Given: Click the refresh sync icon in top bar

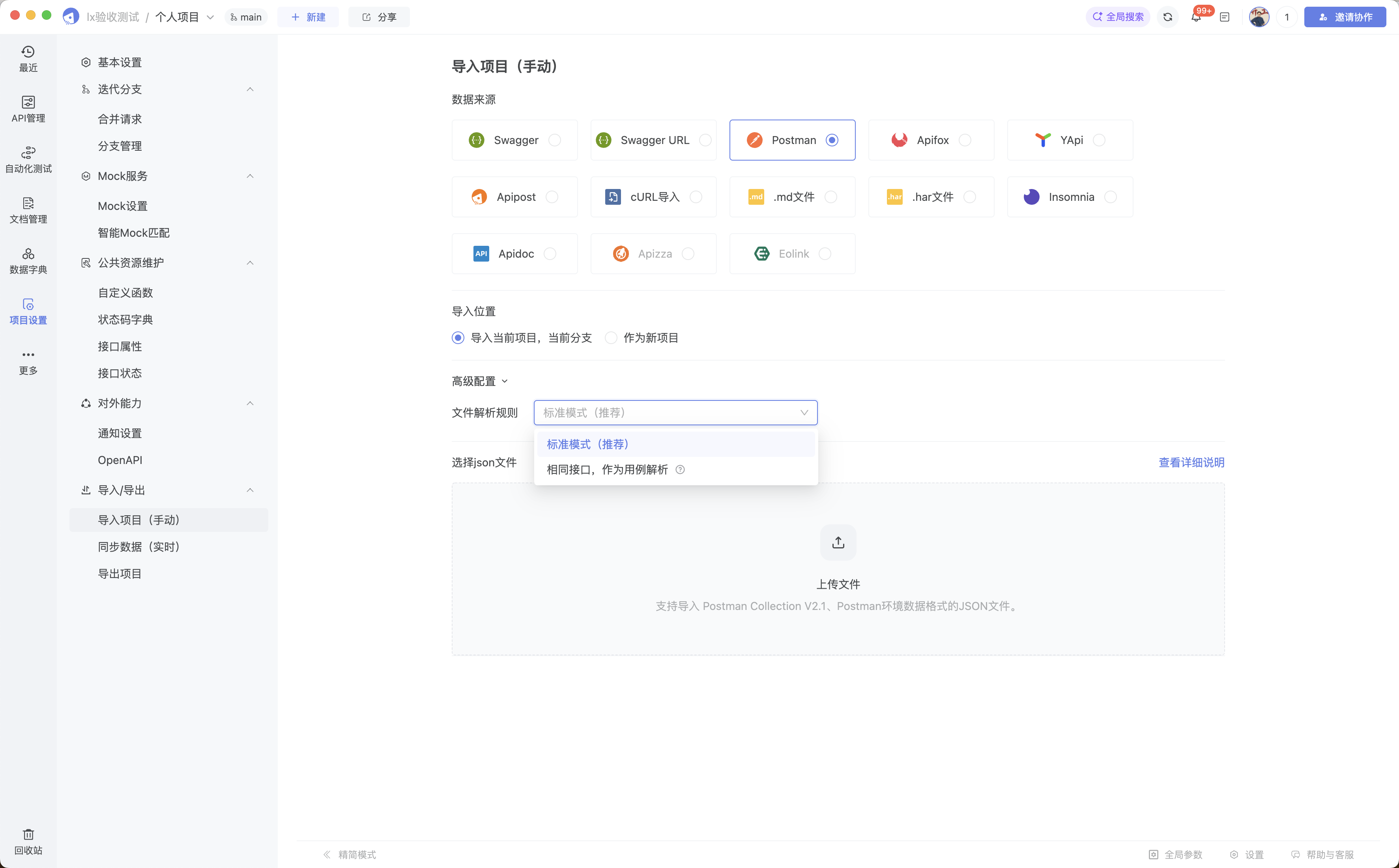Looking at the screenshot, I should pyautogui.click(x=1168, y=17).
